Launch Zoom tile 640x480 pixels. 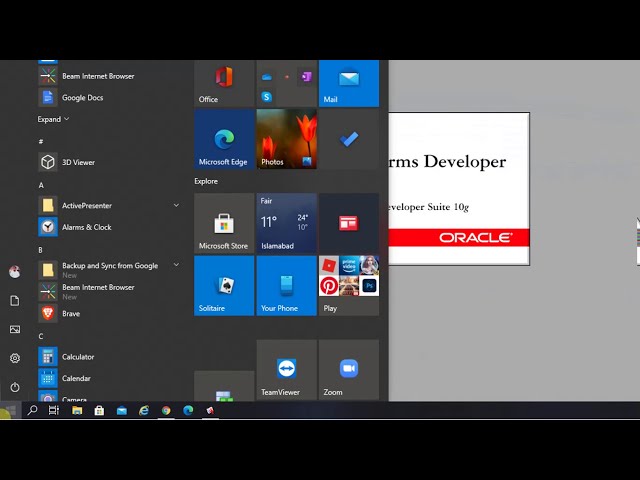(349, 370)
